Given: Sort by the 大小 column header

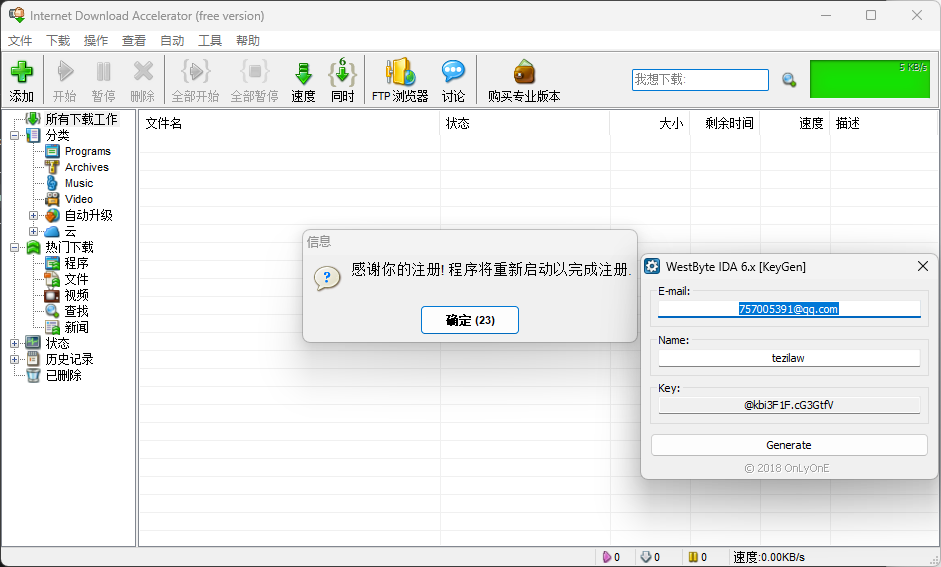Looking at the screenshot, I should pos(650,123).
